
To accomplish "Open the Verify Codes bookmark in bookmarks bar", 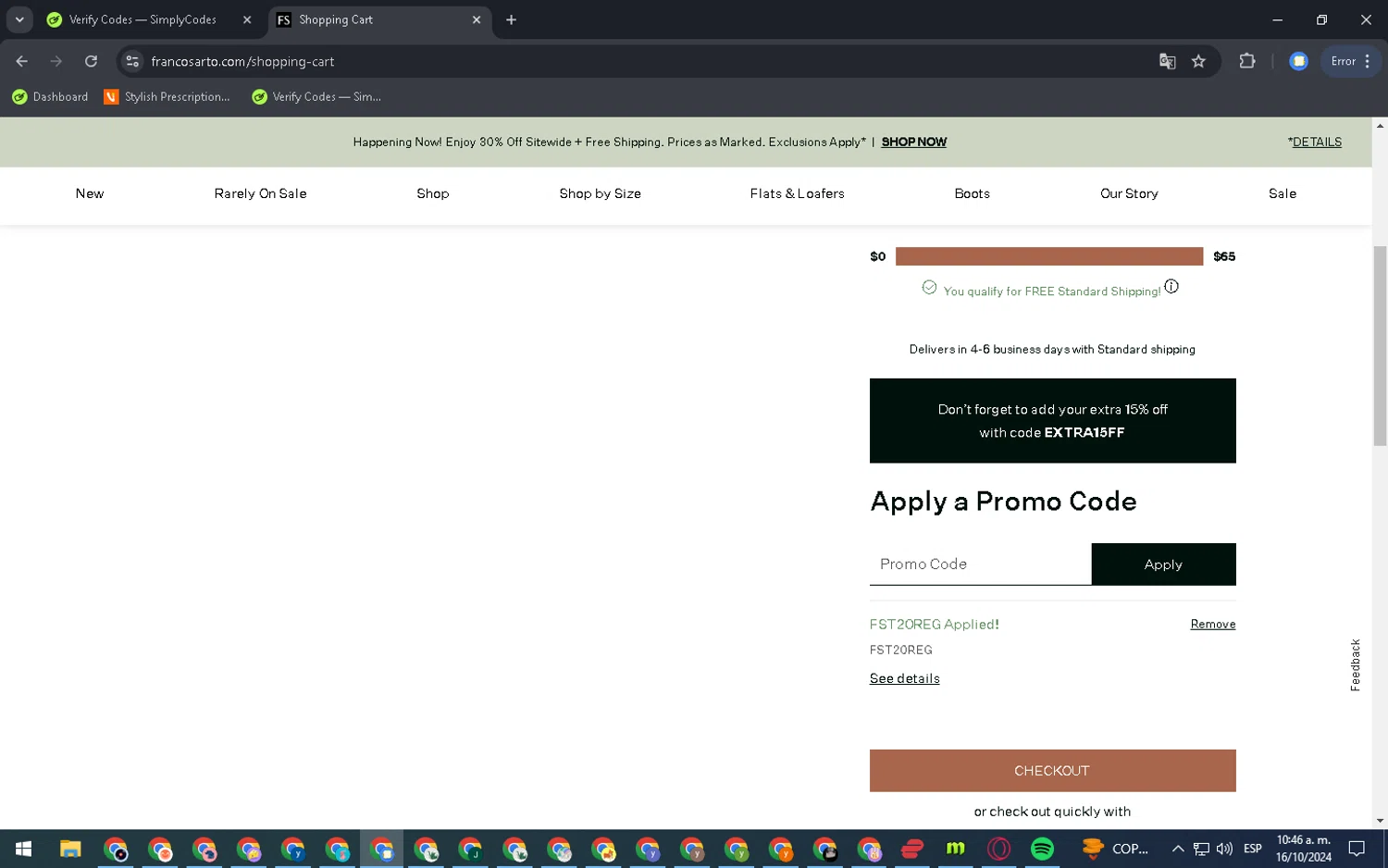I will (x=316, y=96).
